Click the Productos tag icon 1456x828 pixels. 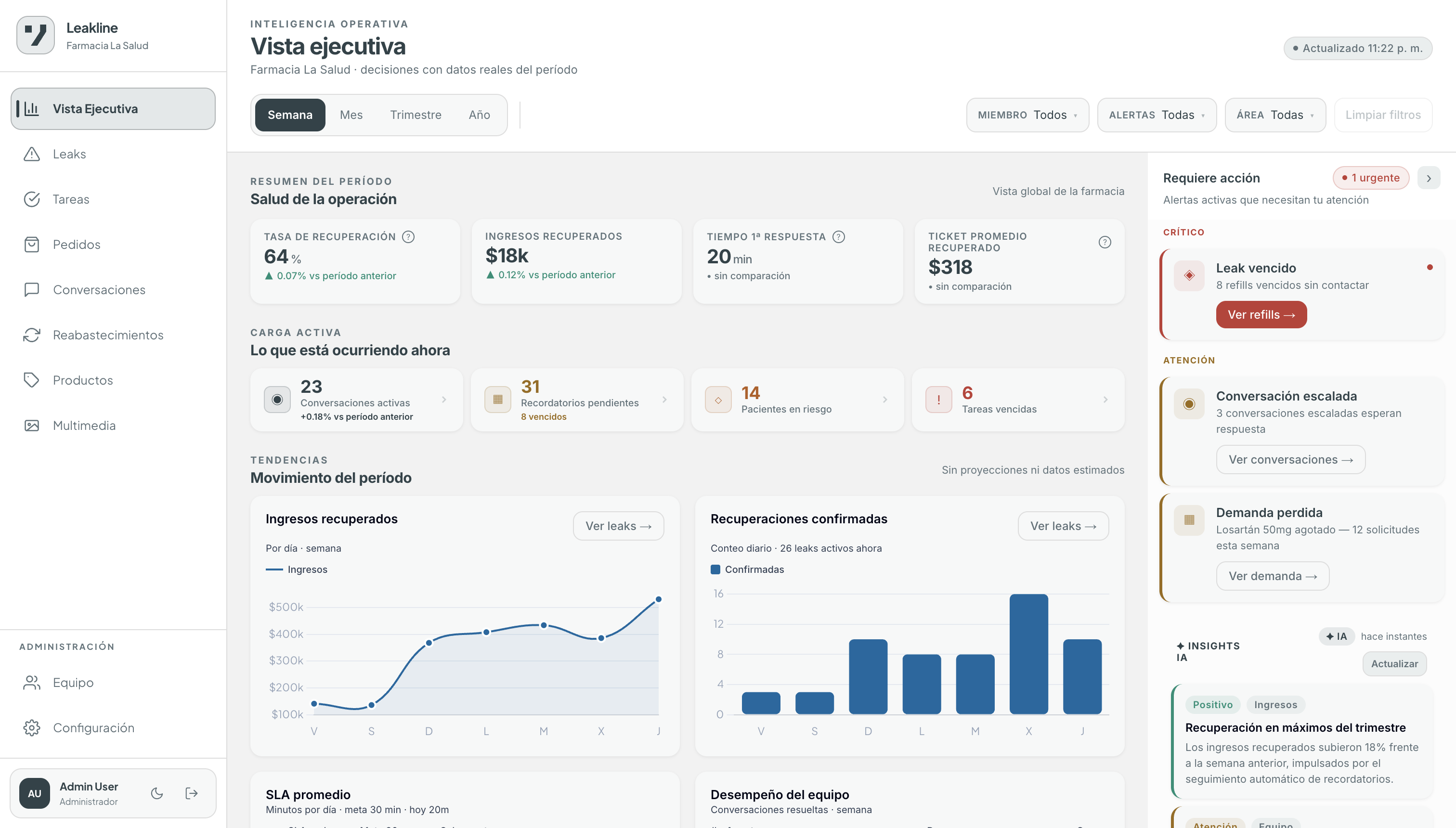click(x=32, y=380)
